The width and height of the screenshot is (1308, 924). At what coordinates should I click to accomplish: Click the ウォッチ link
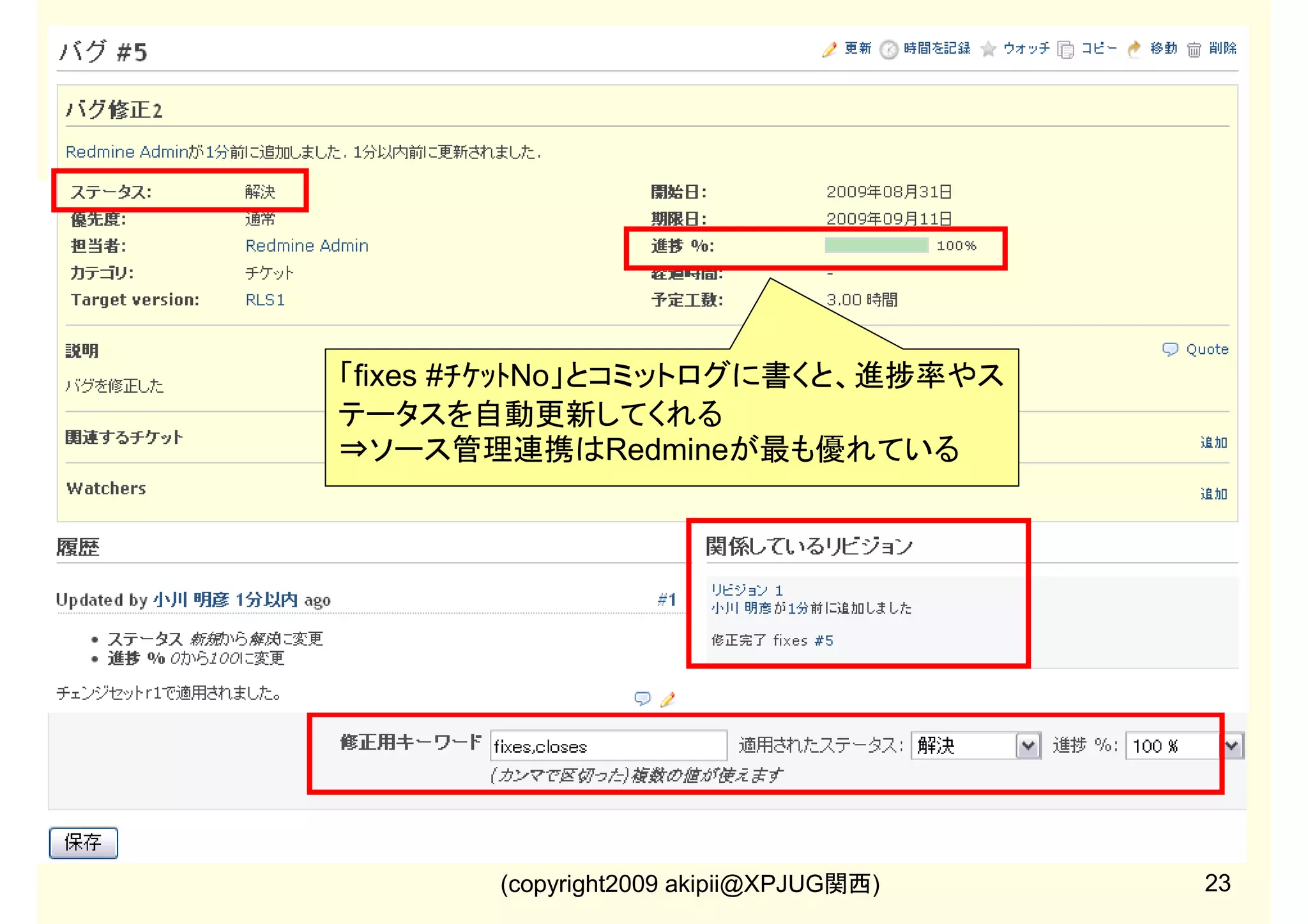[x=1026, y=49]
